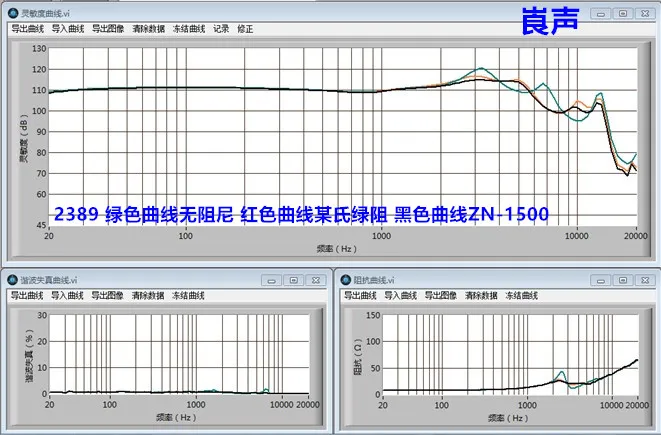The height and width of the screenshot is (435, 661).
Task: Toggle 冻结曲线 in the sensitivity window
Action: pyautogui.click(x=188, y=29)
